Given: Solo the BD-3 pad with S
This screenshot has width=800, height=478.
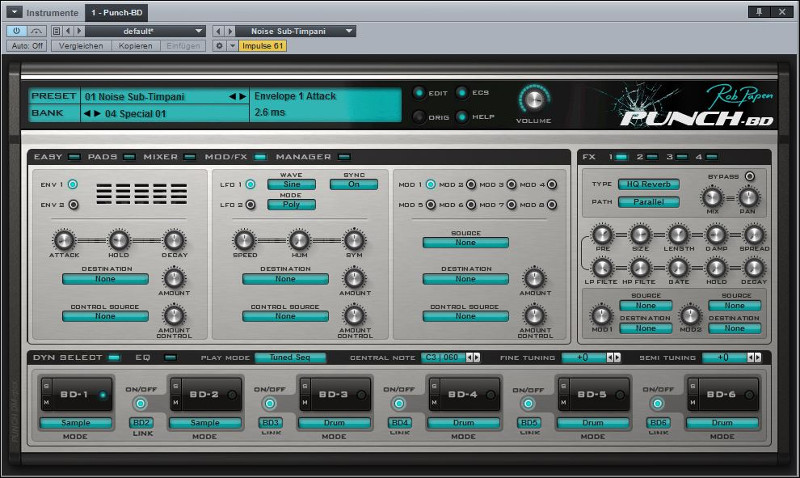Looking at the screenshot, I should pos(305,386).
